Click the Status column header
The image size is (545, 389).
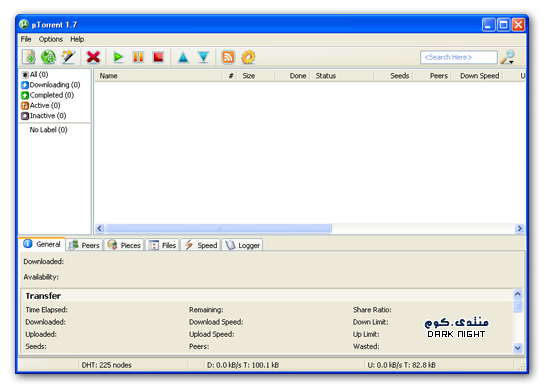point(343,76)
